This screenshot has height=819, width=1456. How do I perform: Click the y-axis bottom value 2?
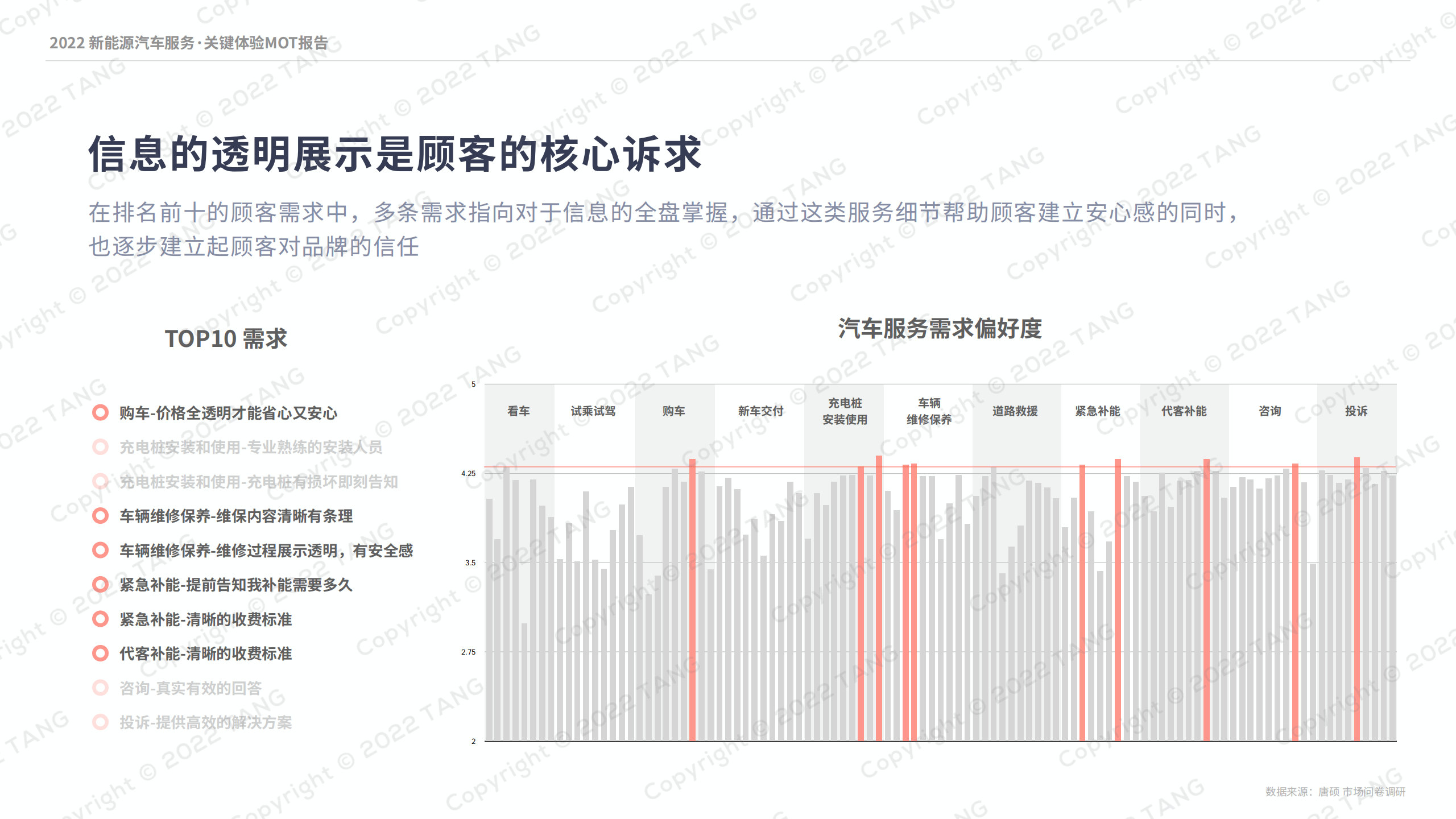coord(473,741)
